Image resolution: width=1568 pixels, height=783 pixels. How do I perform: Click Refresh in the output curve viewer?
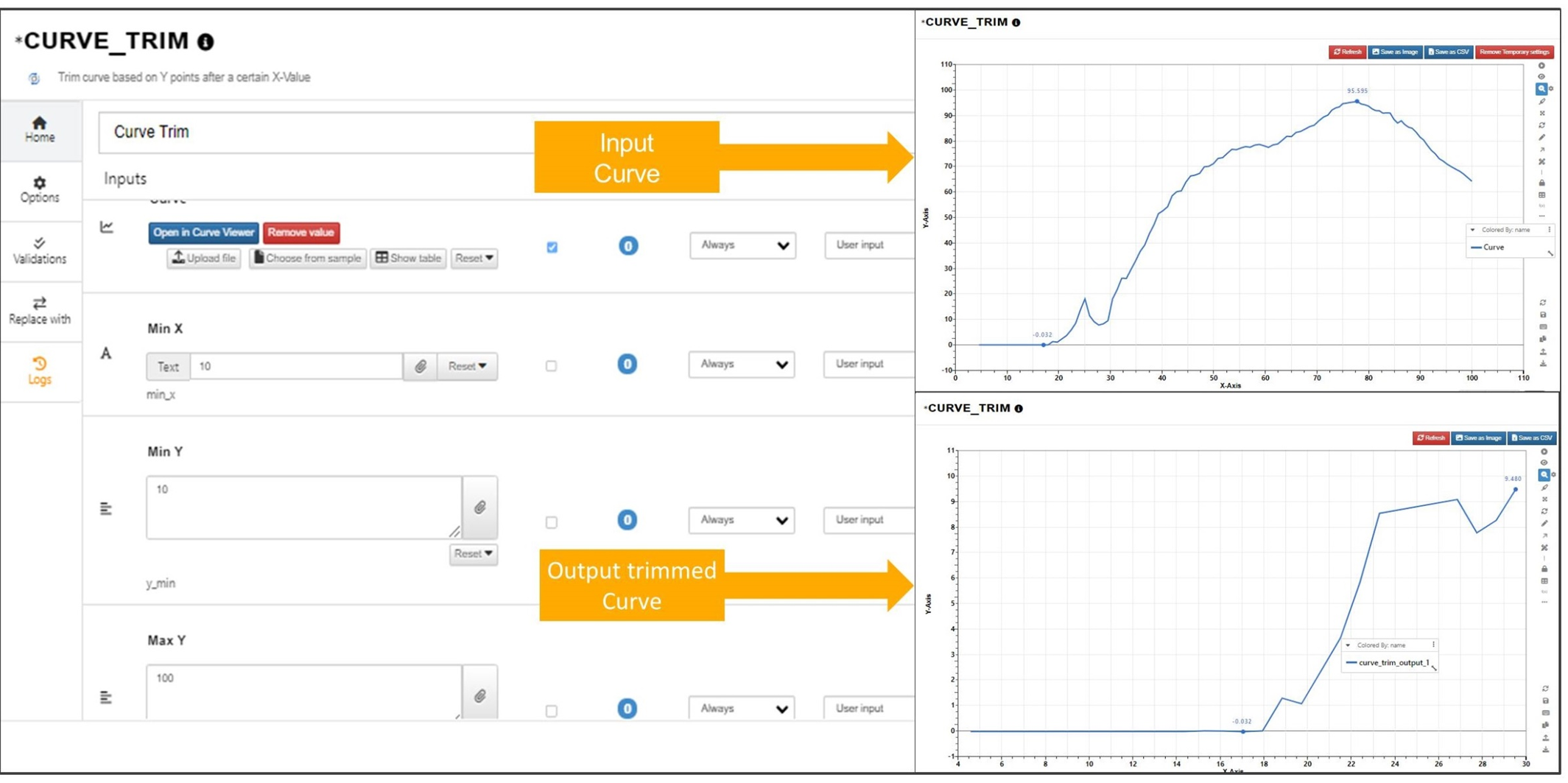point(1431,438)
